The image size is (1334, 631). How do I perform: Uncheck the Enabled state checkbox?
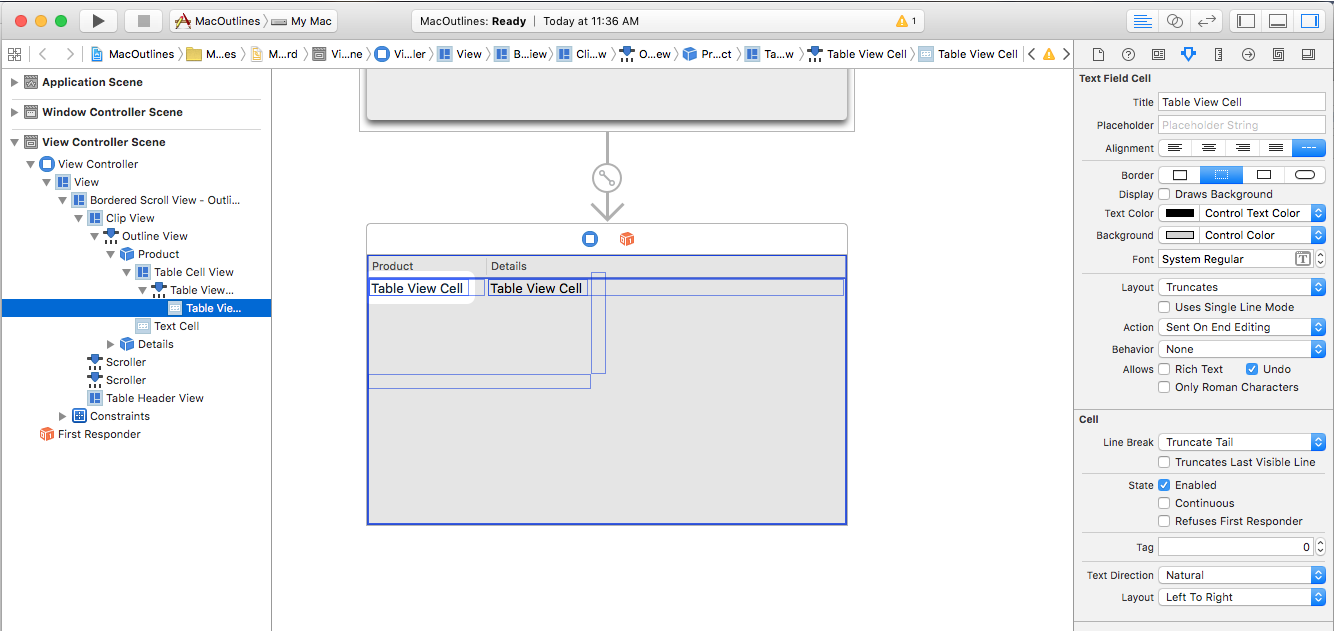[x=1164, y=485]
